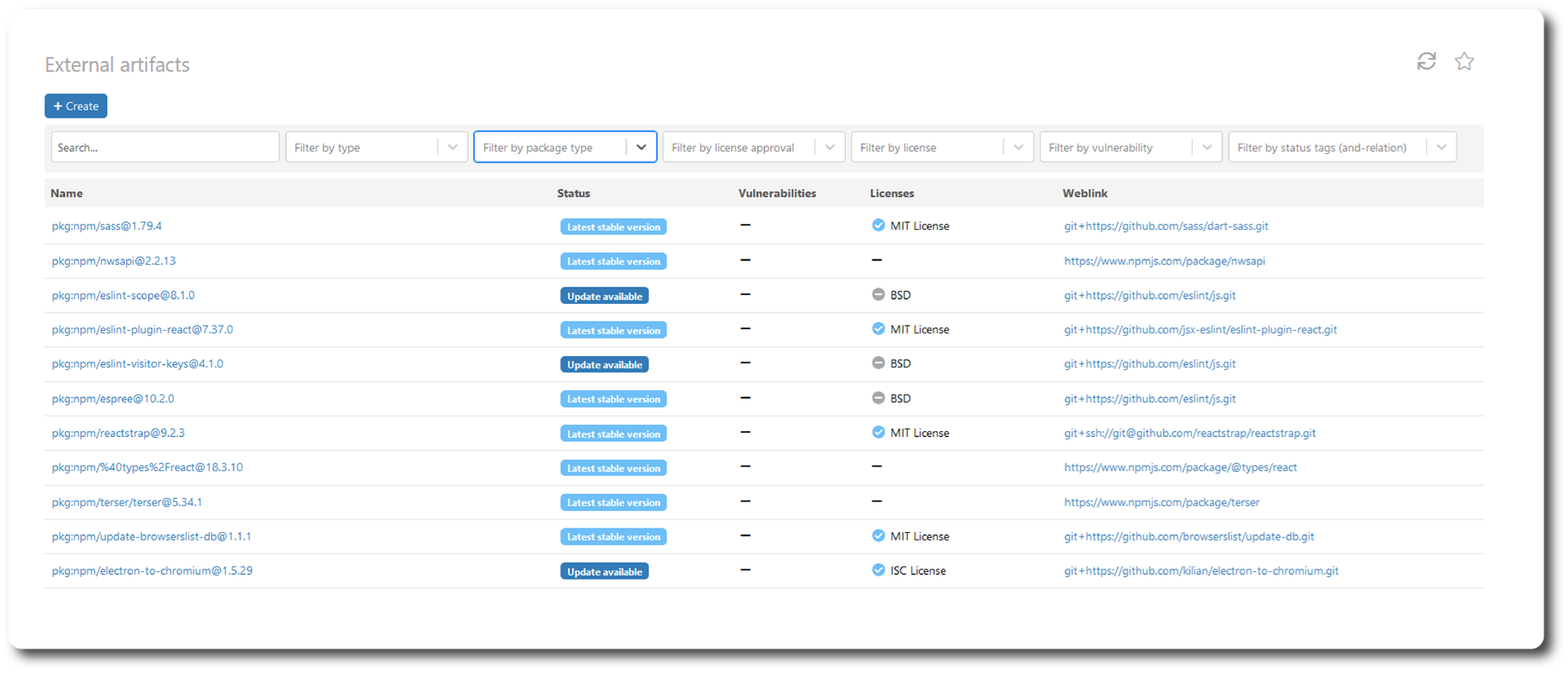
Task: Open pkg:npm/eslint-plugin-react@7.37.0 artifact
Action: click(142, 330)
